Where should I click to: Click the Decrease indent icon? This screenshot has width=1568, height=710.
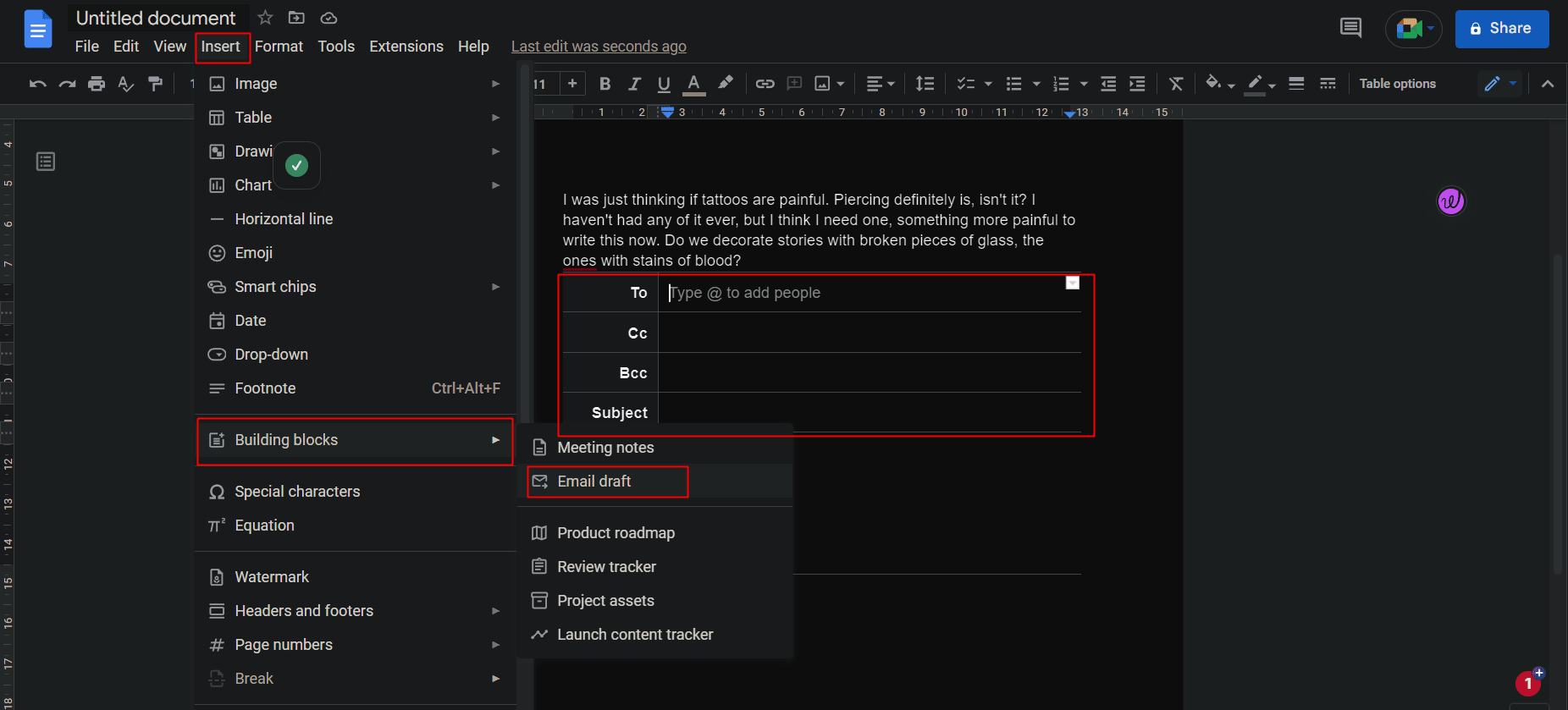(x=1108, y=84)
